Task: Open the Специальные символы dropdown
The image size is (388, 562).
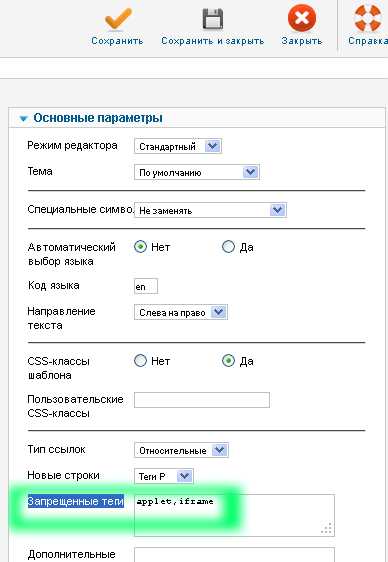Action: (210, 210)
